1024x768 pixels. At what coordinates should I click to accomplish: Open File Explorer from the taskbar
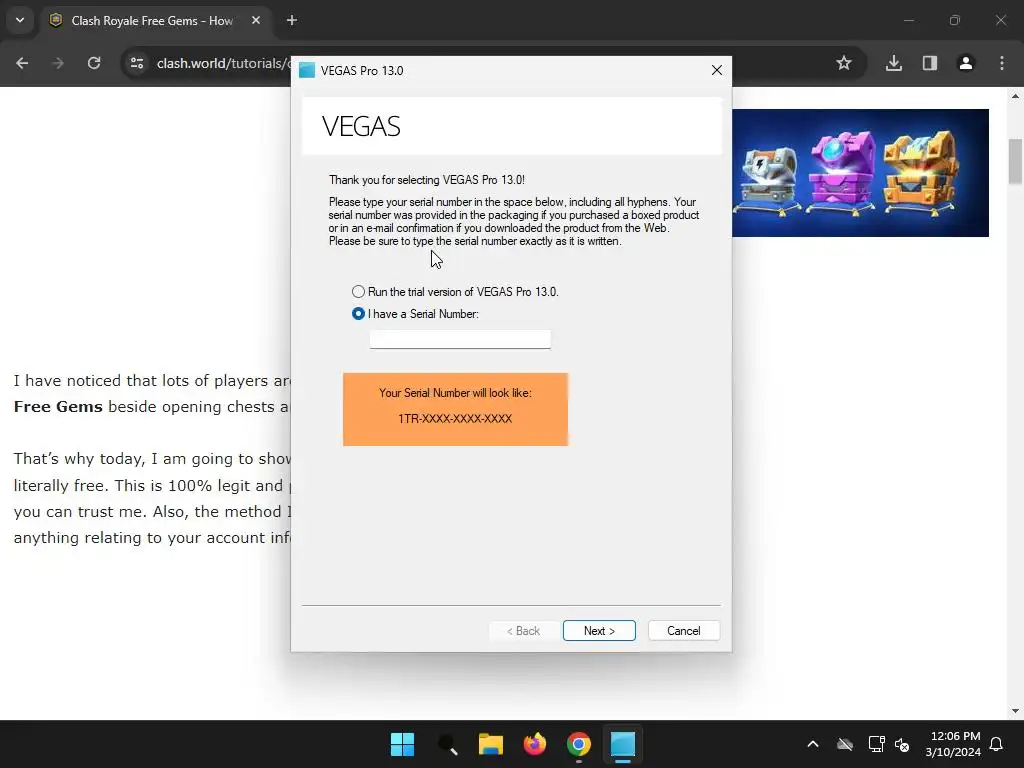click(x=490, y=744)
